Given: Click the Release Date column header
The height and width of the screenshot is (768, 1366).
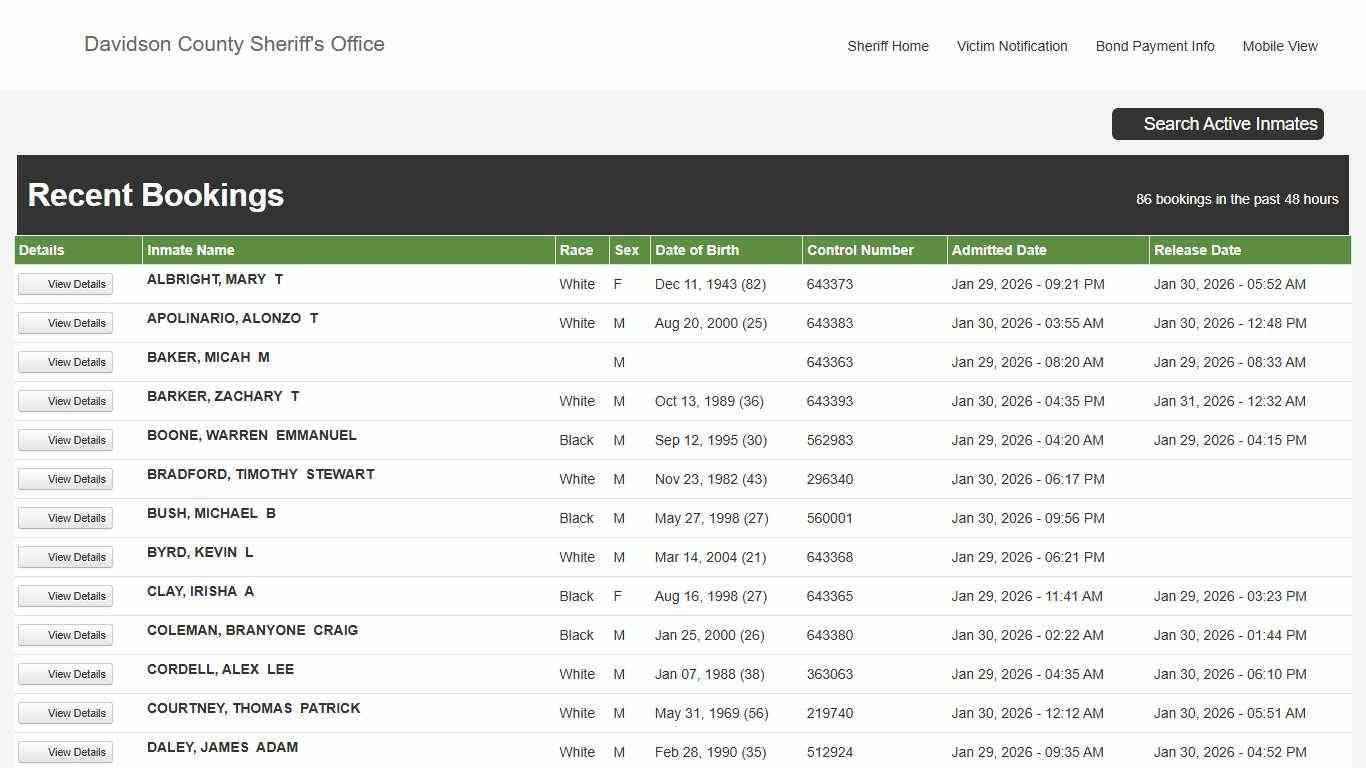Looking at the screenshot, I should (x=1196, y=250).
